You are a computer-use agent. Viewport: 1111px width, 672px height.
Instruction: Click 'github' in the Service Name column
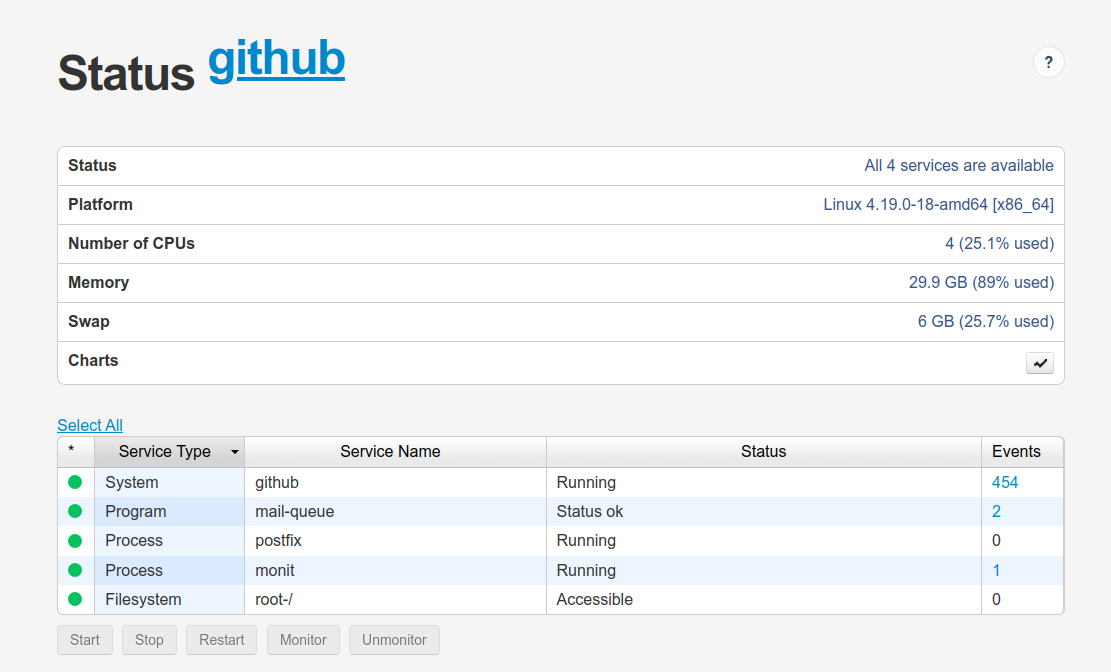277,482
